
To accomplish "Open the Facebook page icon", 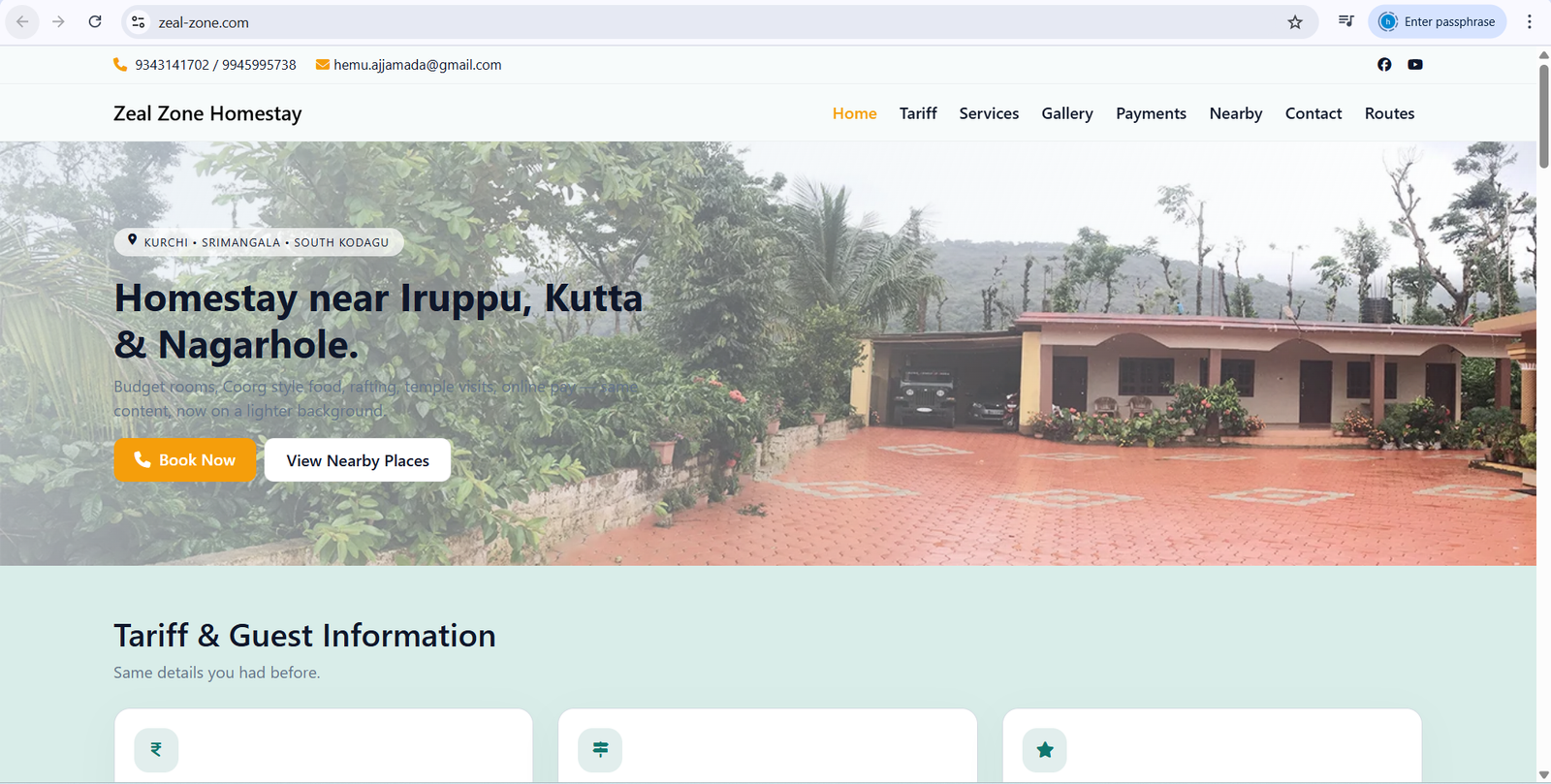I will point(1384,64).
